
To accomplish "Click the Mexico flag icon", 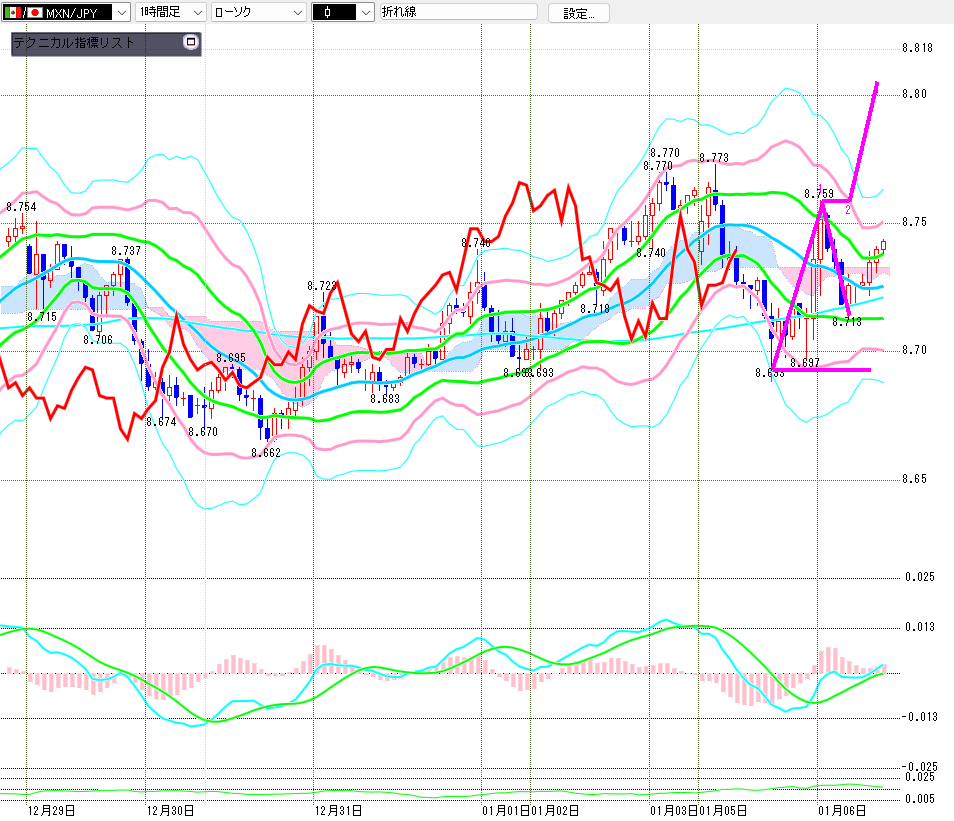I will [11, 13].
